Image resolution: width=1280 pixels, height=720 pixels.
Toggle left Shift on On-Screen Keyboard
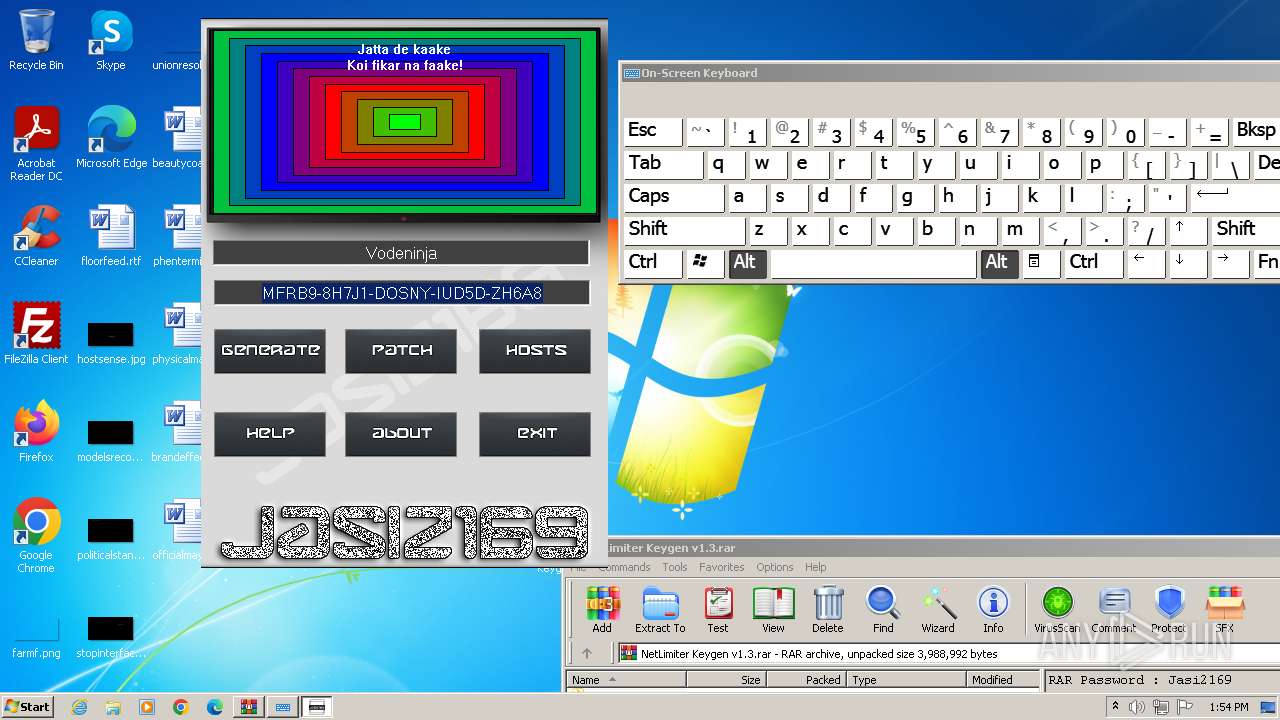(685, 230)
